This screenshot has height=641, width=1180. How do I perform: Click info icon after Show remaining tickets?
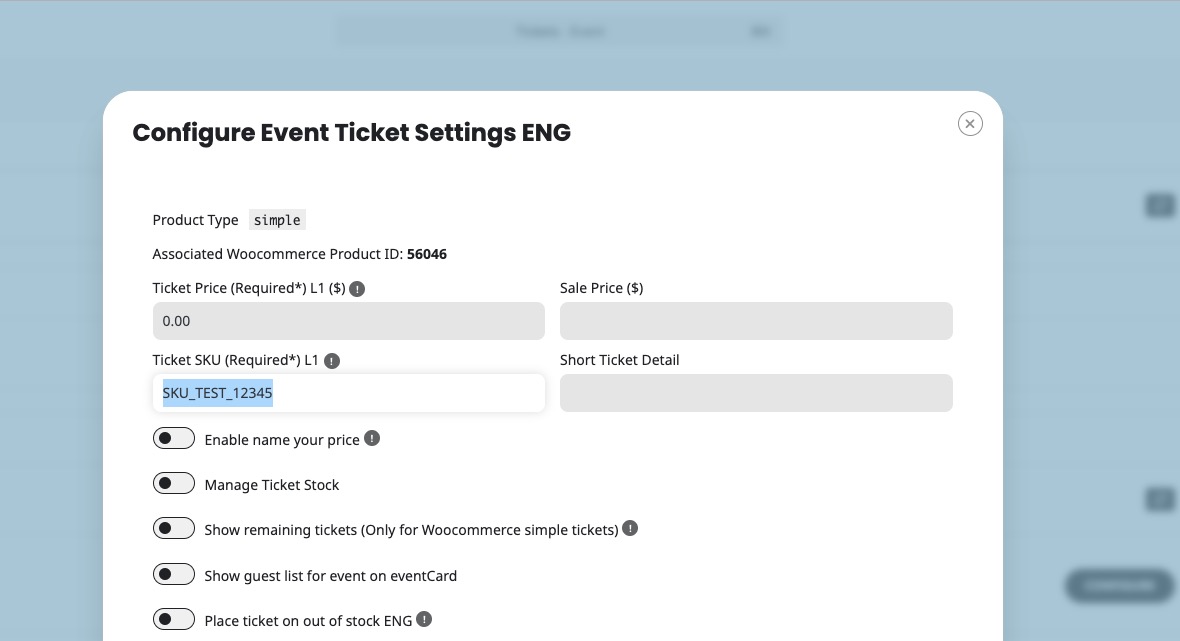631,528
